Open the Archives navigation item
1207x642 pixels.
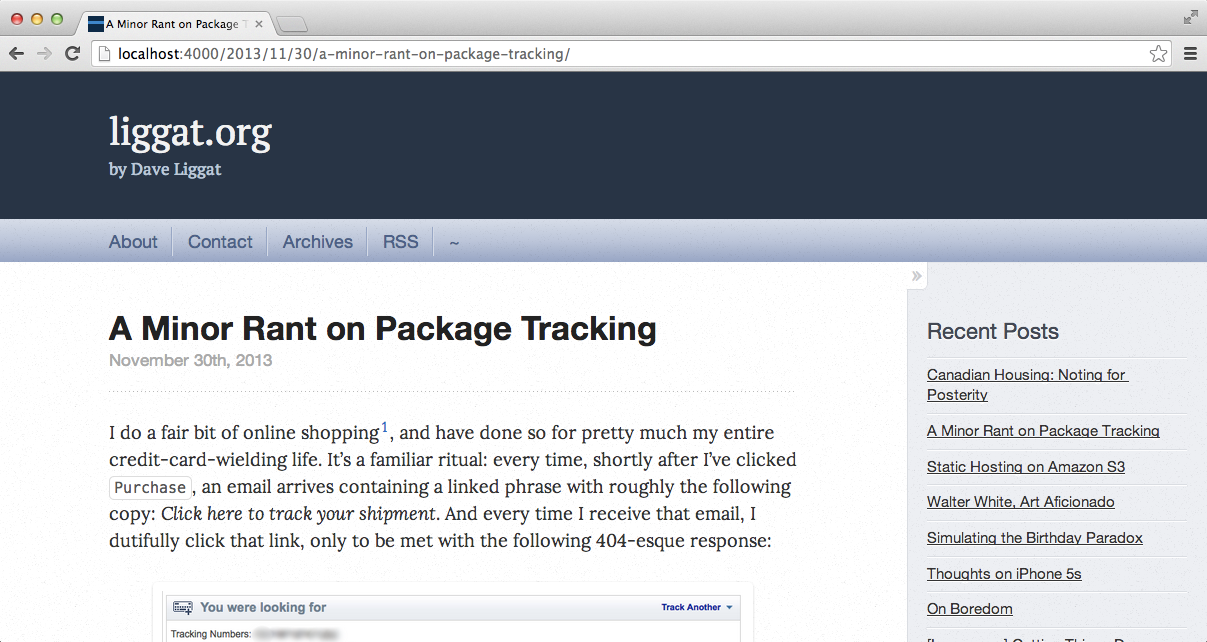click(x=317, y=242)
